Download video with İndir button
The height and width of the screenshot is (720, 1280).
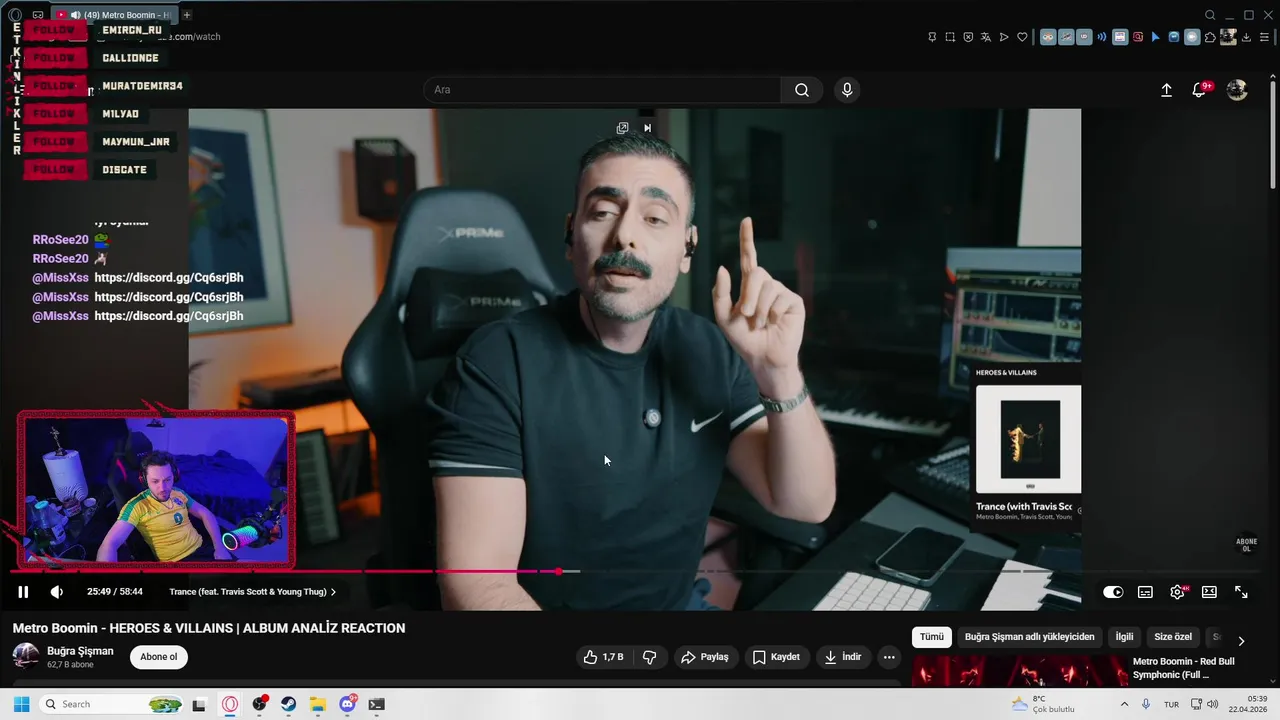842,657
